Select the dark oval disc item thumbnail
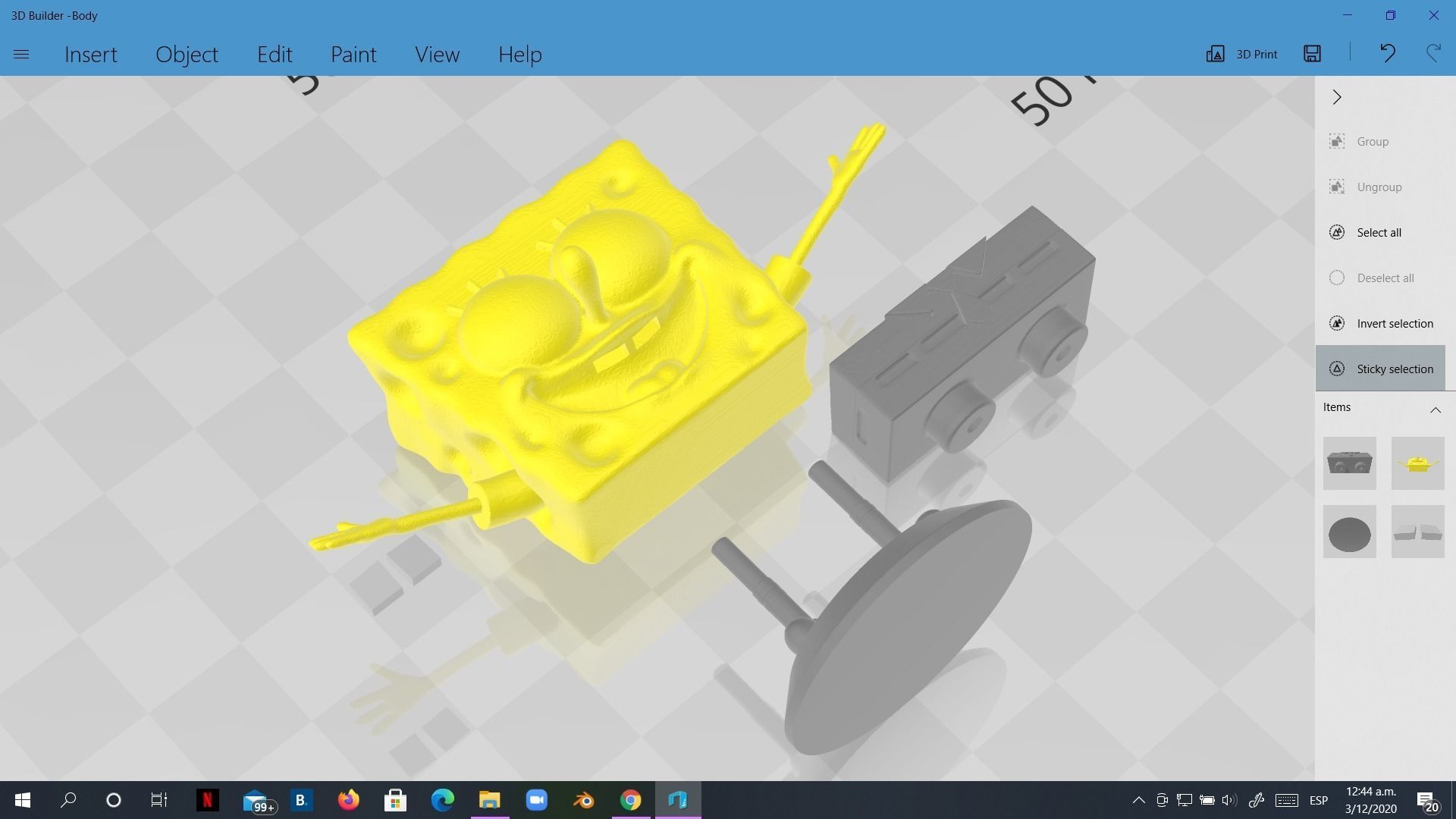This screenshot has width=1456, height=819. (x=1349, y=532)
